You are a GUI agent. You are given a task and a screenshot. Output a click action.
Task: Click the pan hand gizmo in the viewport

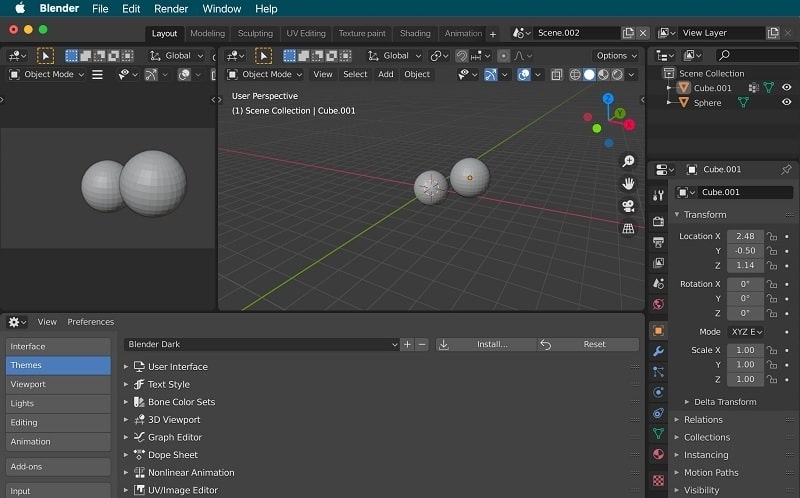pyautogui.click(x=628, y=184)
